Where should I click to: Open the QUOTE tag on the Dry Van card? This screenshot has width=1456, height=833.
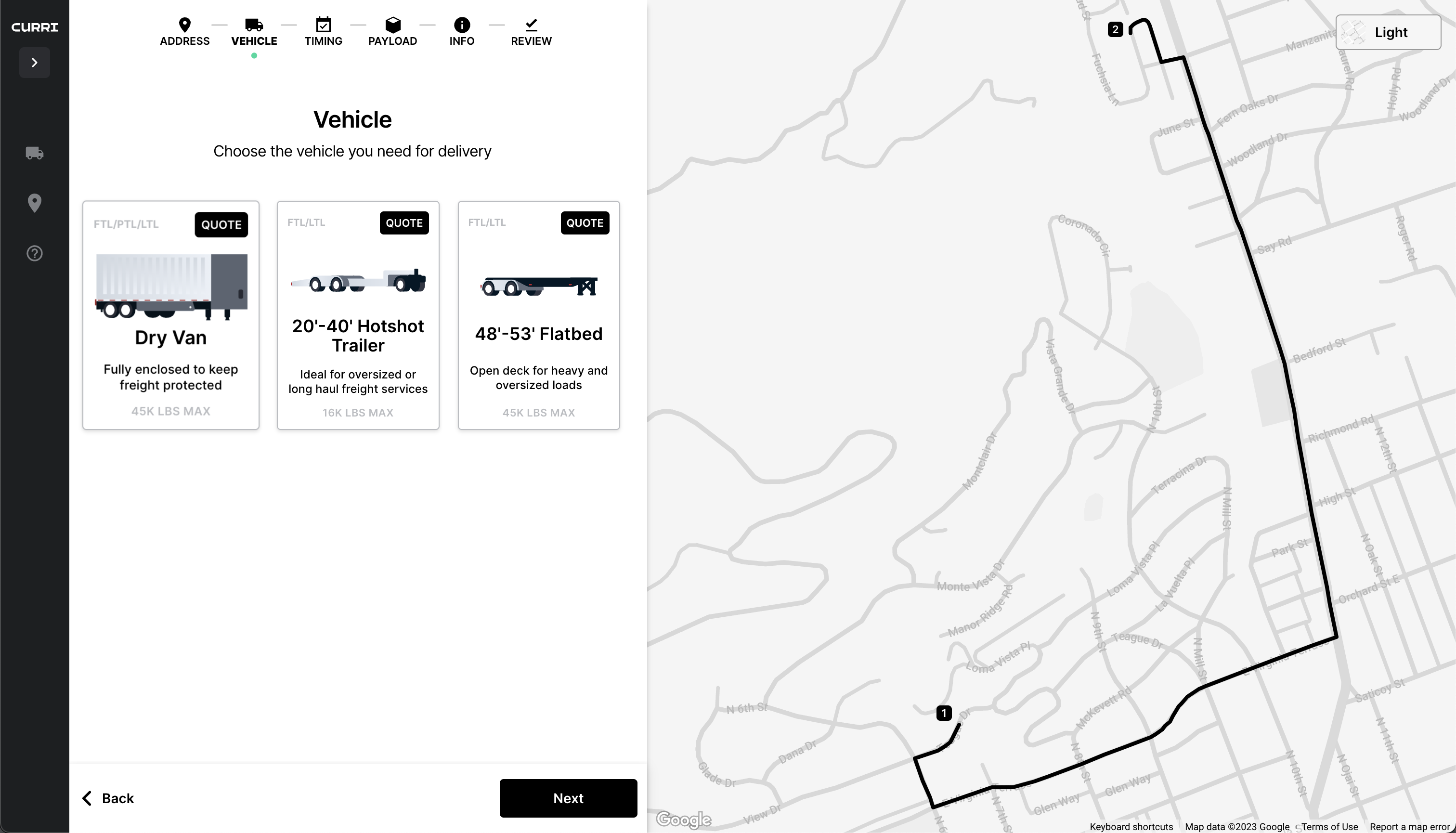click(221, 224)
